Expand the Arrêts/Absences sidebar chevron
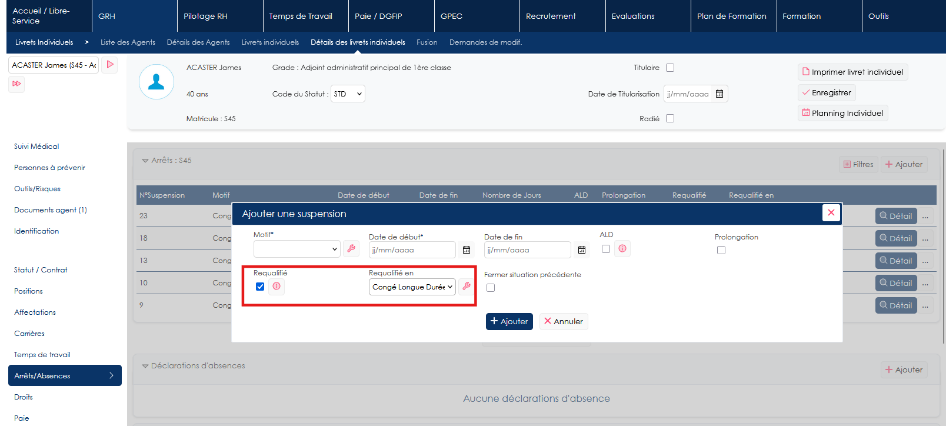This screenshot has height=426, width=946. click(x=112, y=375)
